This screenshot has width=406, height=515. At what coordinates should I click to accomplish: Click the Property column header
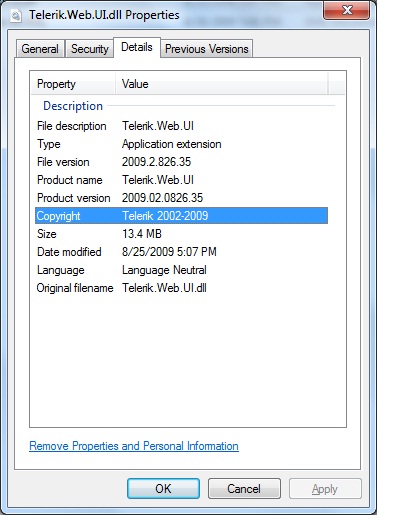(x=73, y=84)
